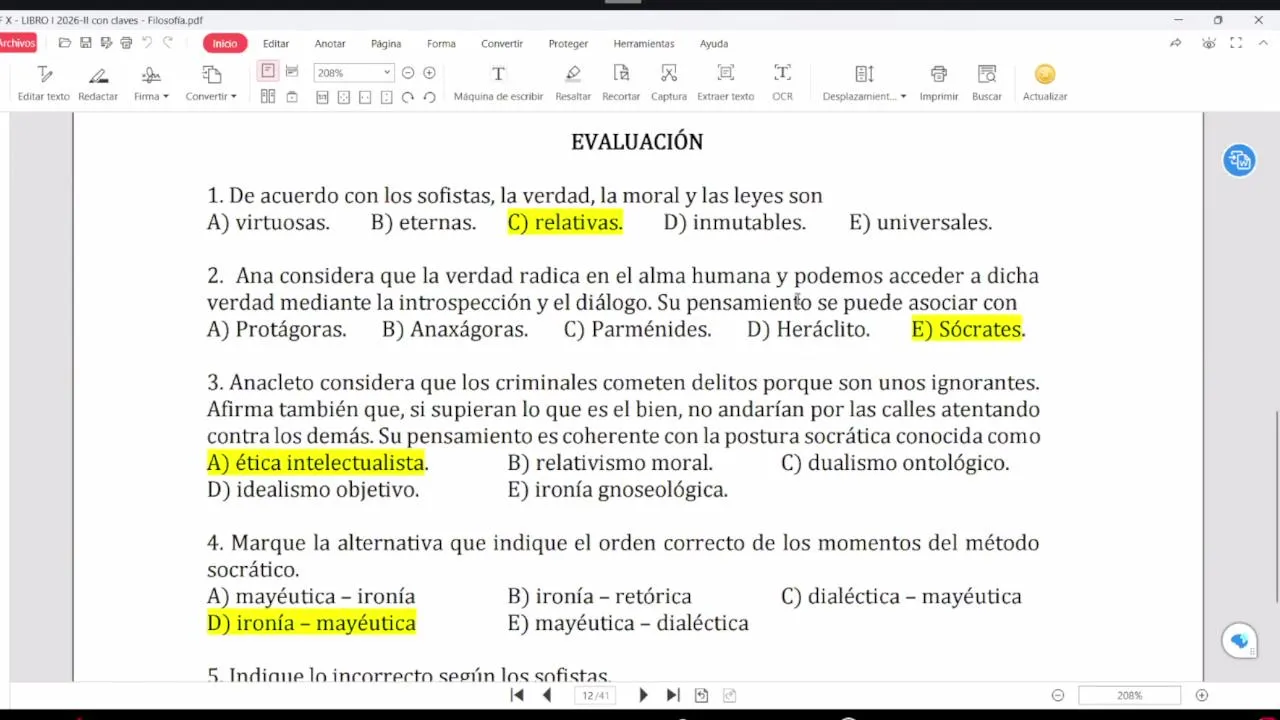Zoom out using status bar minus

[1058, 695]
